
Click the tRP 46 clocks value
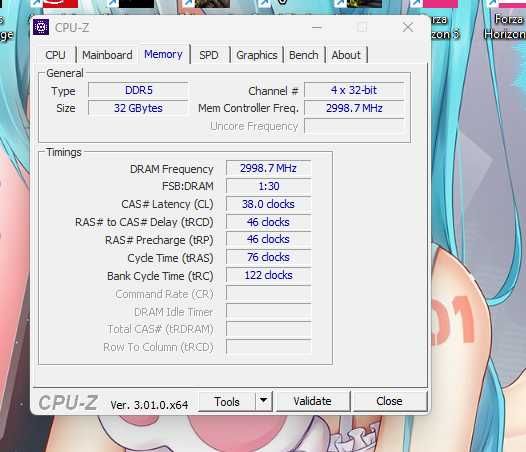268,240
